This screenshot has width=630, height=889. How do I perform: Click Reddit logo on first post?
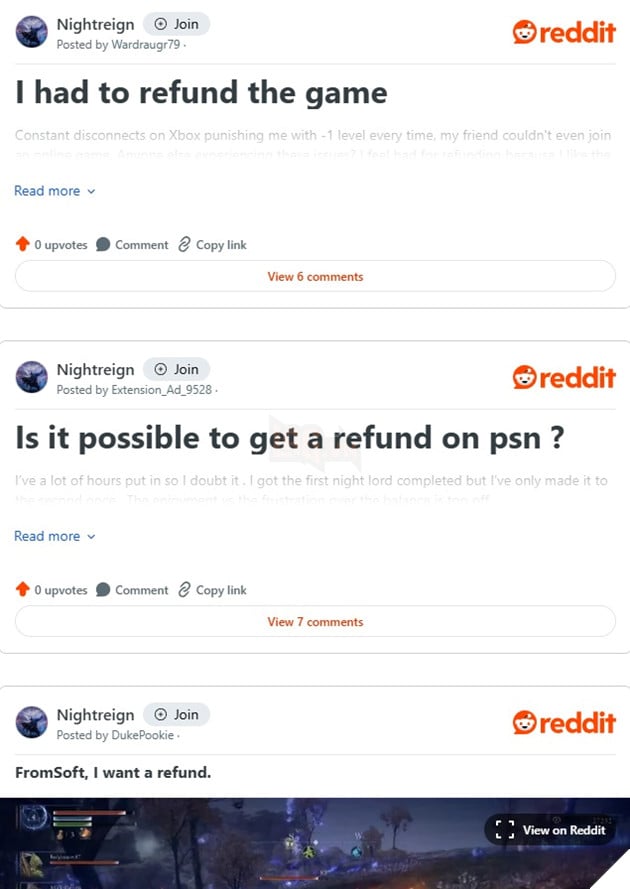tap(564, 32)
